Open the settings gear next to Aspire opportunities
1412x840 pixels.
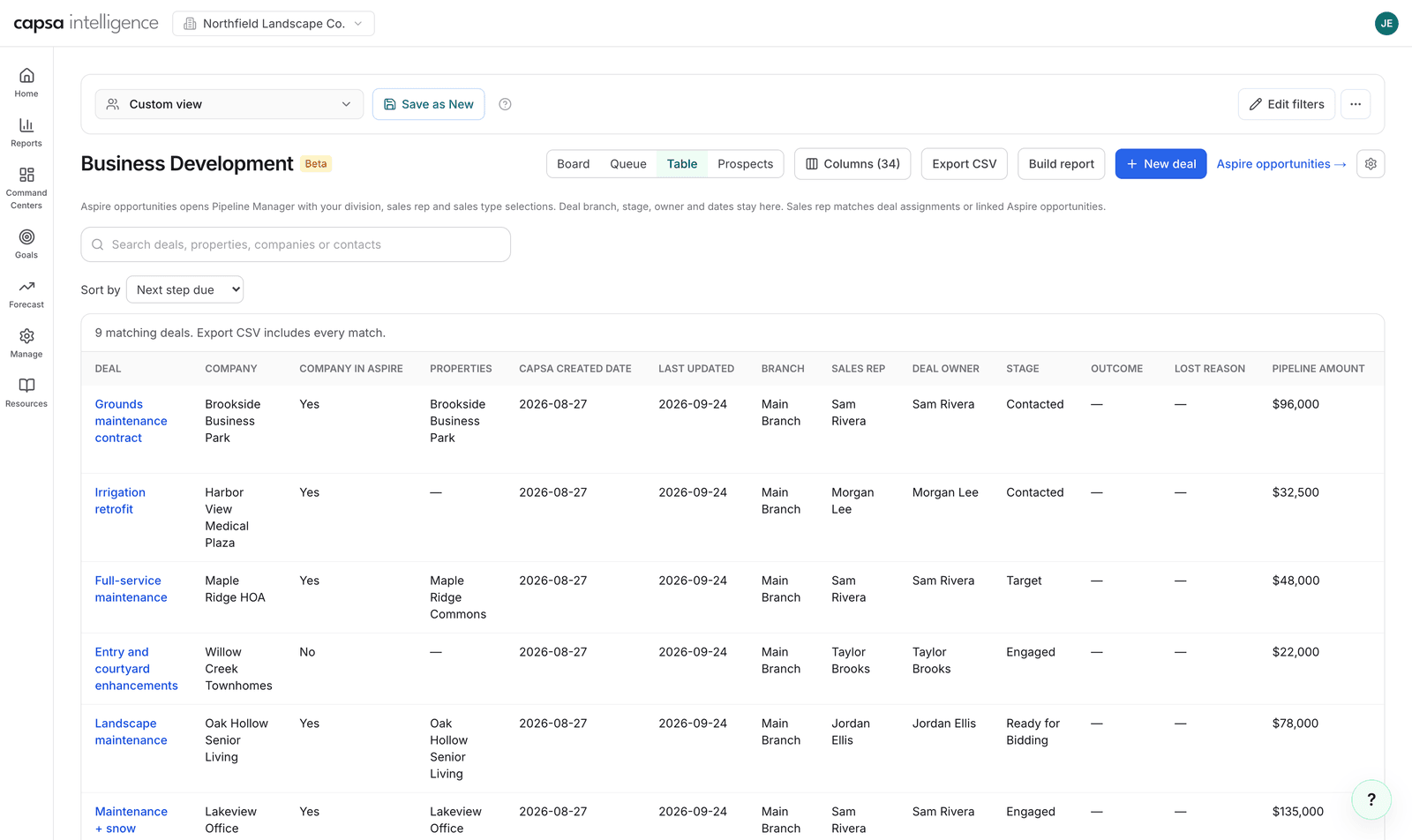pos(1371,164)
